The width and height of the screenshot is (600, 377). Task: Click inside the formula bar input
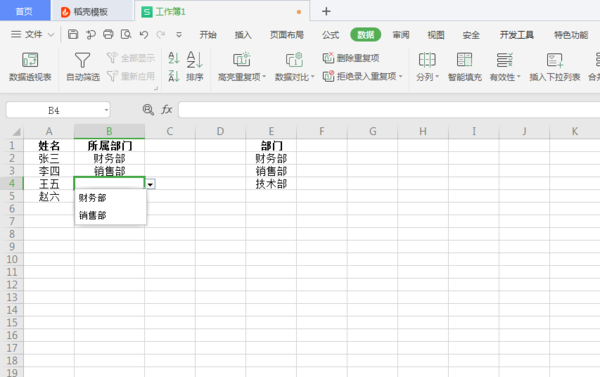point(389,110)
